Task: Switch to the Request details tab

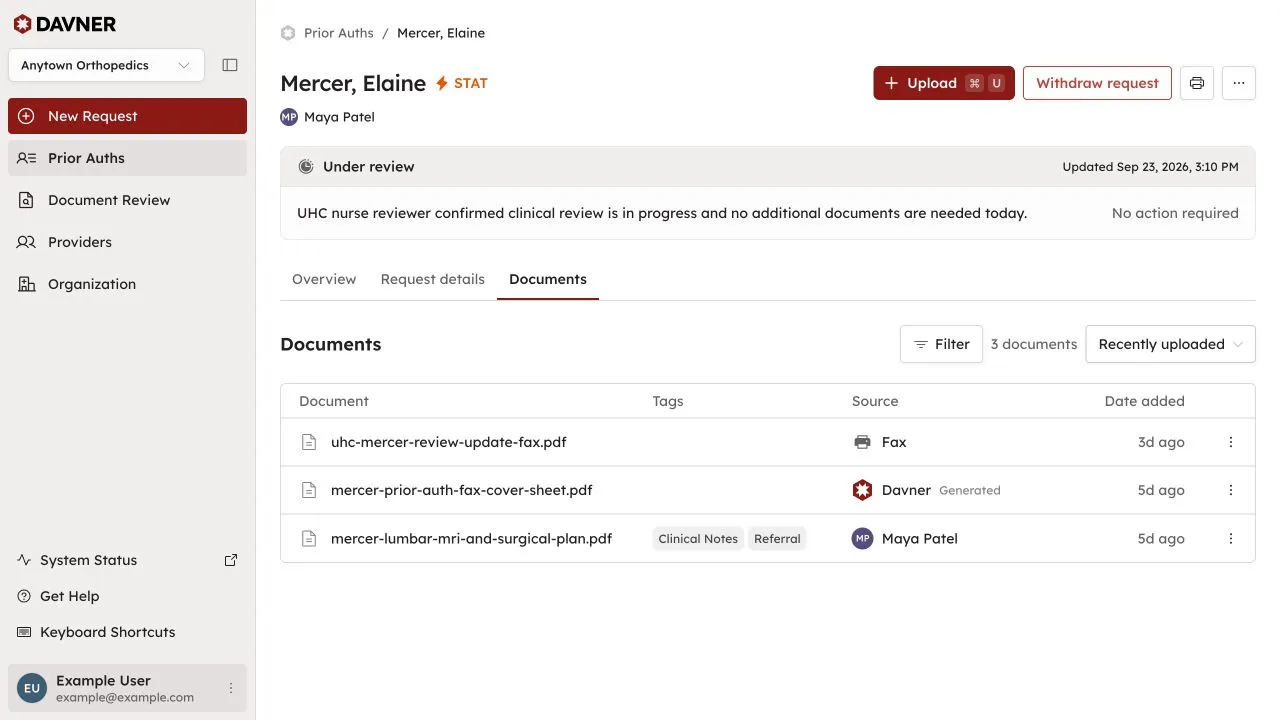Action: (433, 279)
